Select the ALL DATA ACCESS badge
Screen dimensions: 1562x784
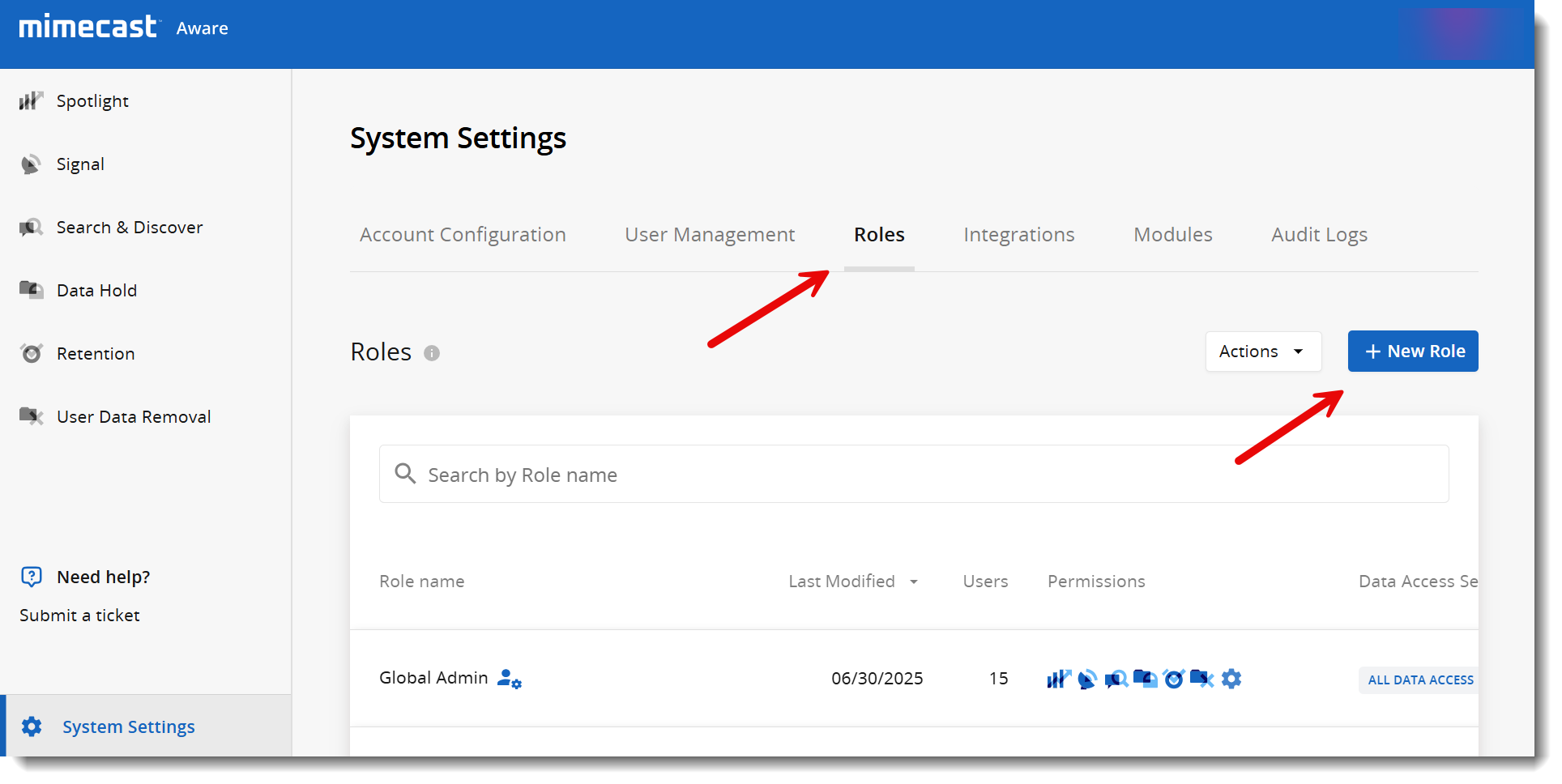pyautogui.click(x=1419, y=680)
